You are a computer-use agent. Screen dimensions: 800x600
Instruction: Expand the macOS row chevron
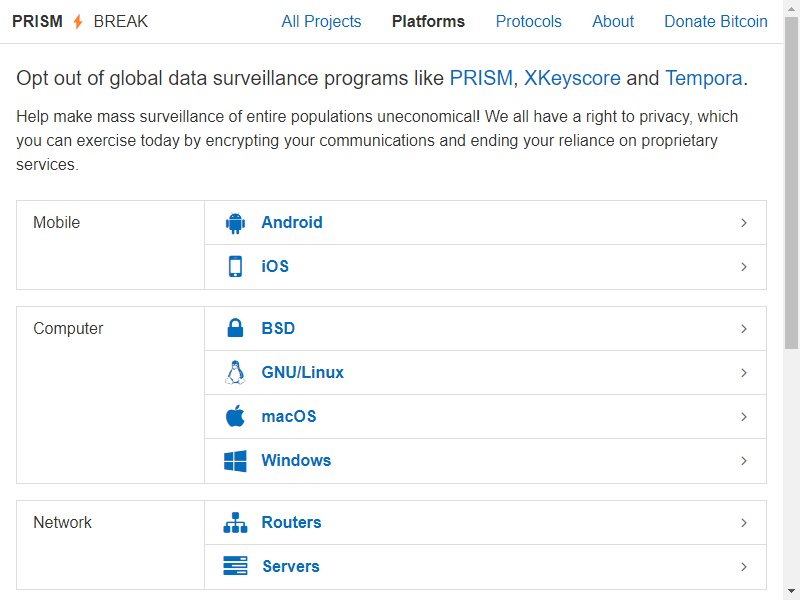pyautogui.click(x=744, y=417)
